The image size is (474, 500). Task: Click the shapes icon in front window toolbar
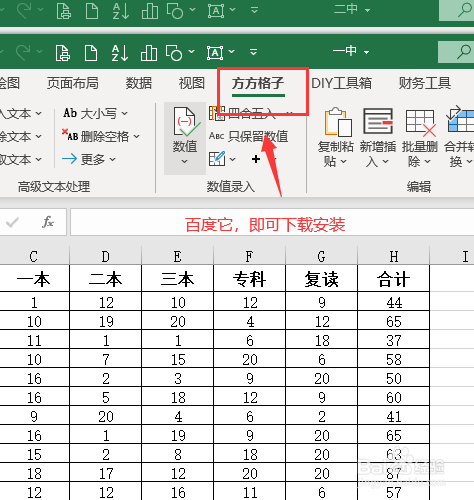[174, 53]
